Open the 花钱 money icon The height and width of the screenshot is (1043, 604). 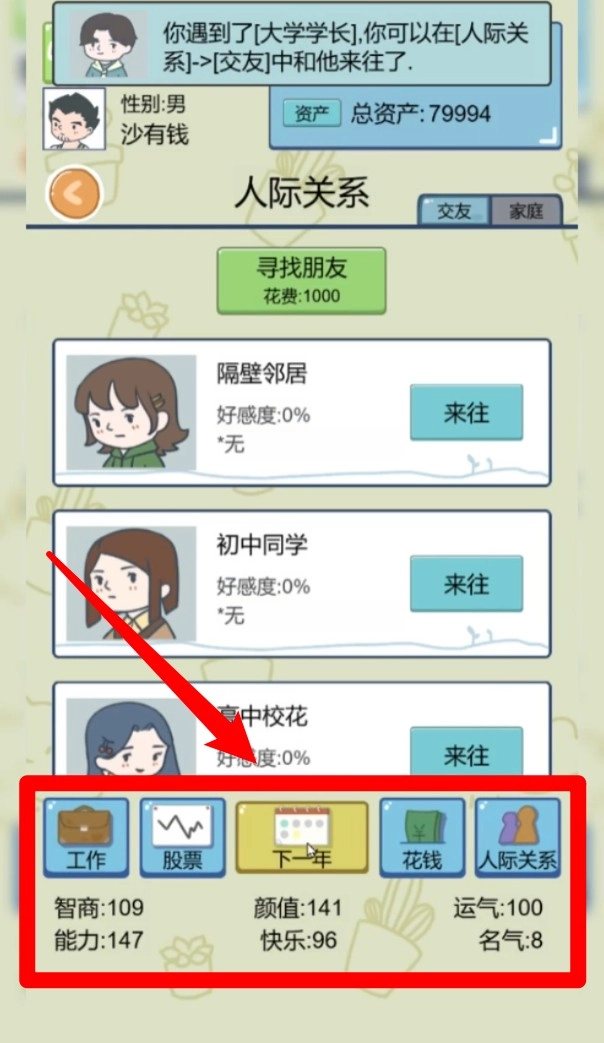[422, 837]
